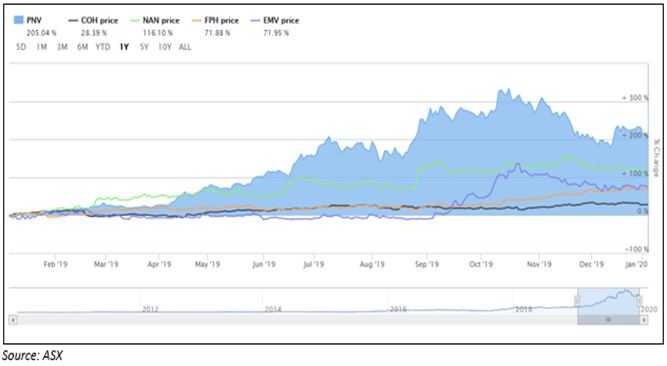Click the Aug '19 axis label
The height and width of the screenshot is (366, 667).
372,264
